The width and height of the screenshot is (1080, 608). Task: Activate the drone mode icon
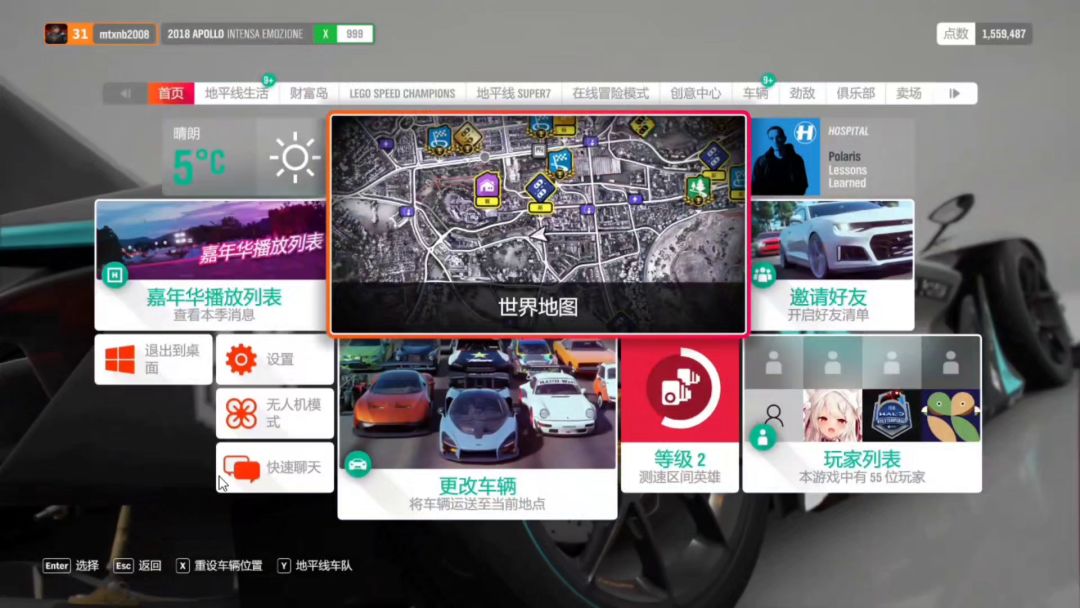point(241,413)
